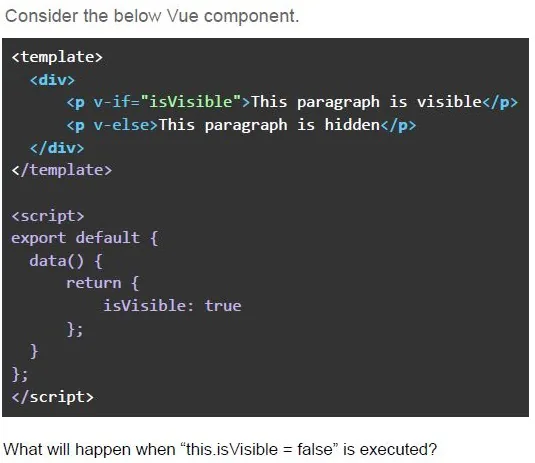
Task: Click the 'export default' line
Action: coord(85,238)
